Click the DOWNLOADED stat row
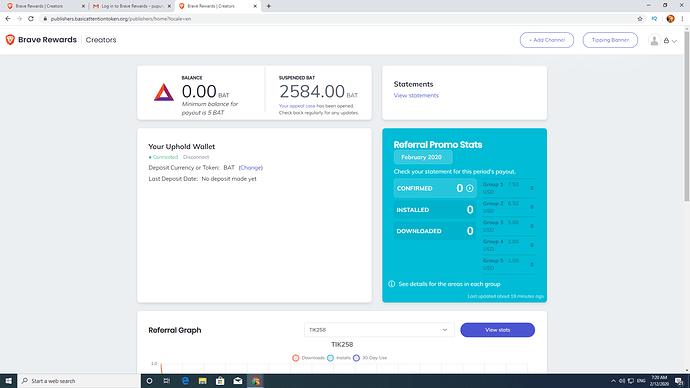Image resolution: width=690 pixels, height=388 pixels. (435, 231)
